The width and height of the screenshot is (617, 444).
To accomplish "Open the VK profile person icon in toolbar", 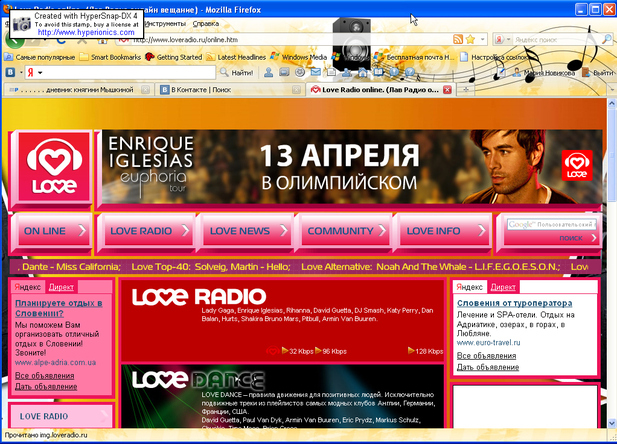I will click(269, 72).
